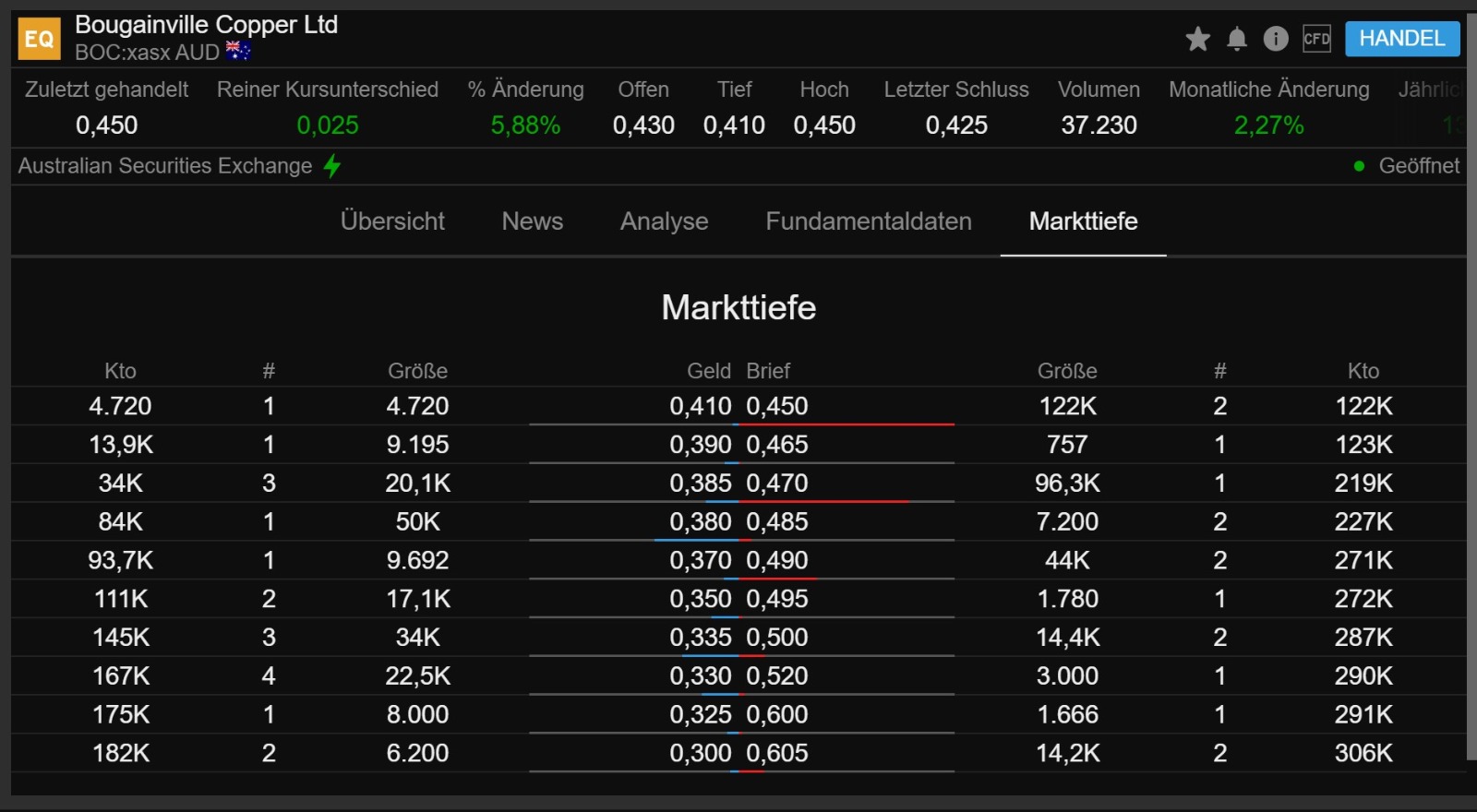
Task: Click the Volumen value 37.230
Action: [x=1099, y=125]
